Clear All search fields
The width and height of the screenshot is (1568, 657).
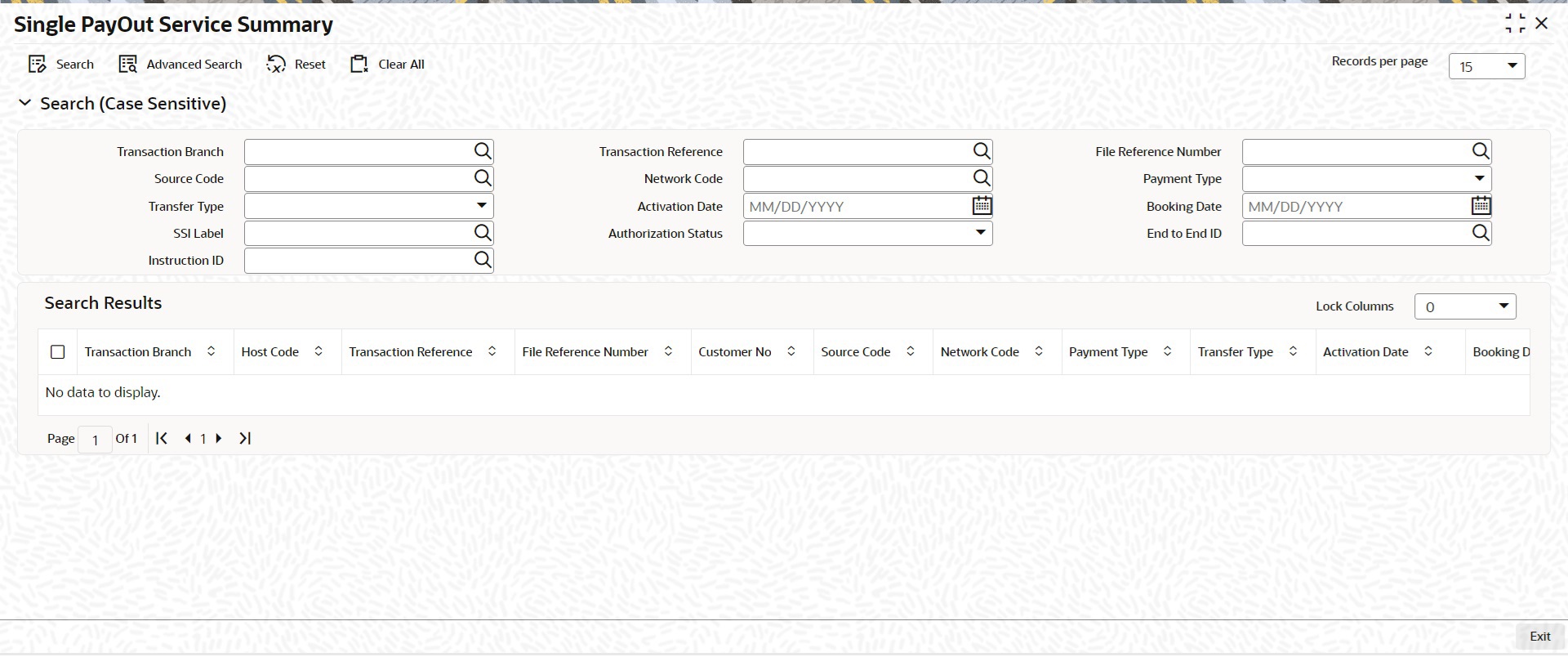(388, 65)
